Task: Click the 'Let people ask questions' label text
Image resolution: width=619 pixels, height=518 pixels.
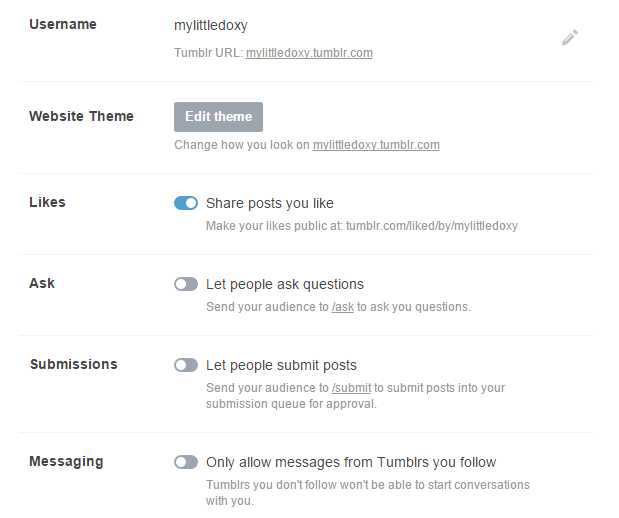Action: (x=285, y=284)
